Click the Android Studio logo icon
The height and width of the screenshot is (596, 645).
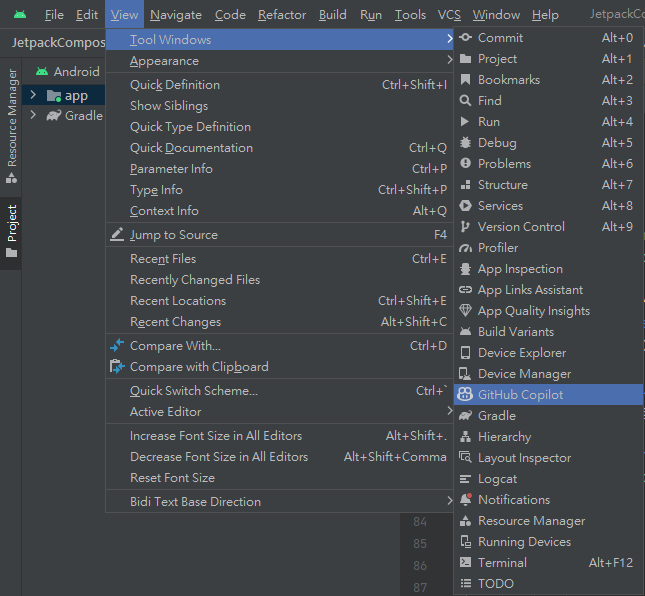(20, 15)
